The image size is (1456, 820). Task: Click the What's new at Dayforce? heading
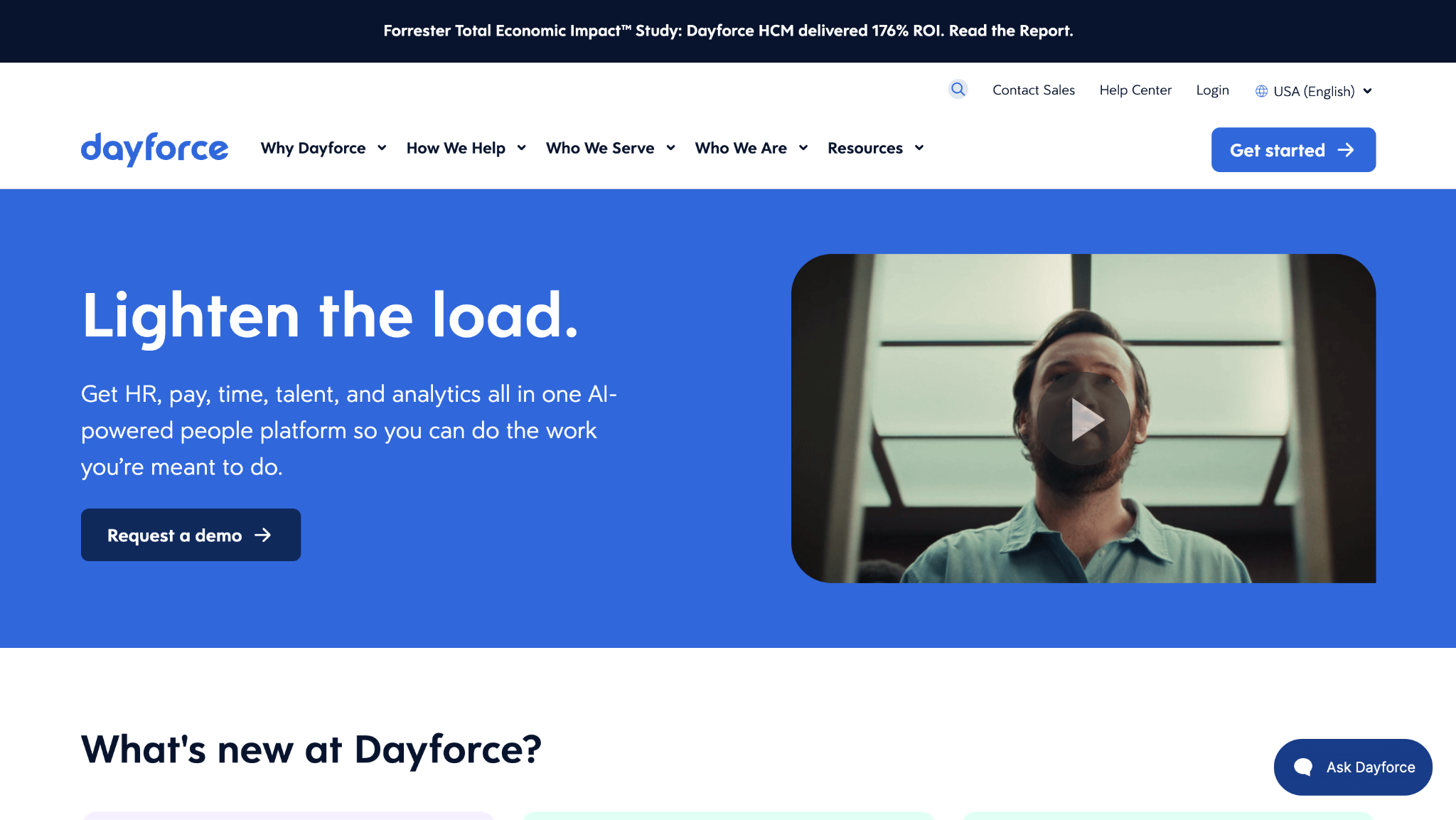pos(311,750)
